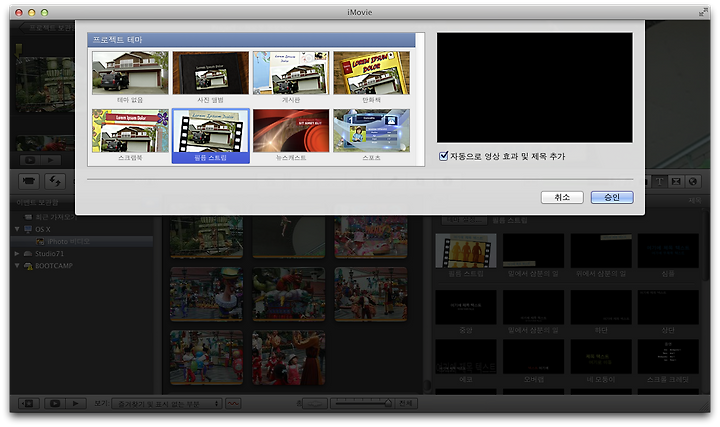Select 최근 가져오기 in event library
The image size is (720, 427).
(56, 217)
